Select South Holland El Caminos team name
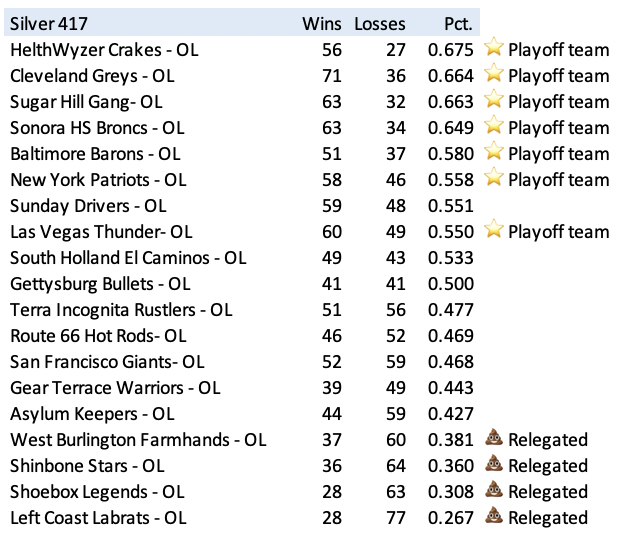Viewport: 624px width, 538px height. click(127, 257)
